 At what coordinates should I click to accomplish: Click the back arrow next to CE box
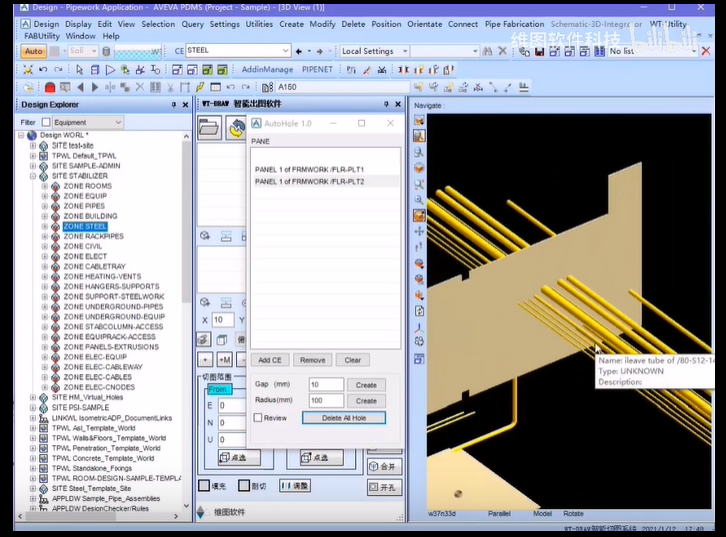[299, 51]
